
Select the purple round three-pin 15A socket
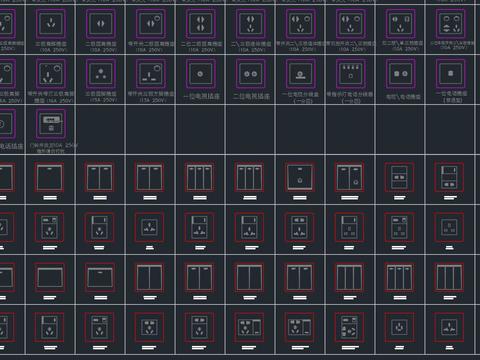pyautogui.click(x=100, y=74)
